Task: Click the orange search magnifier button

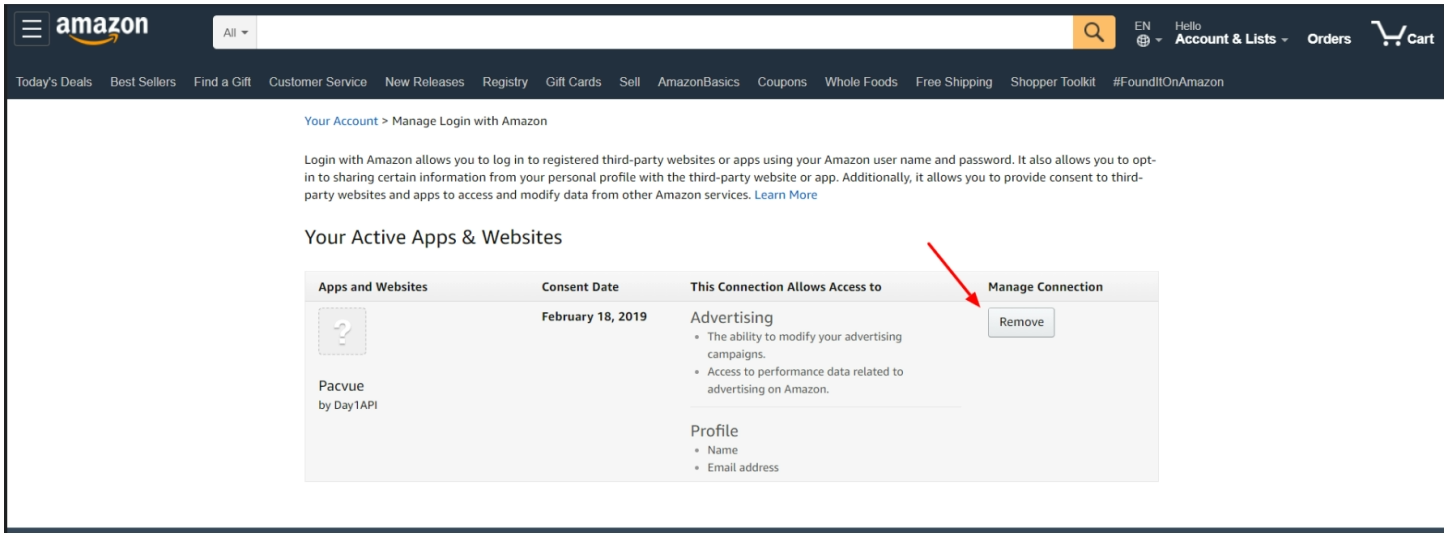Action: 1094,32
